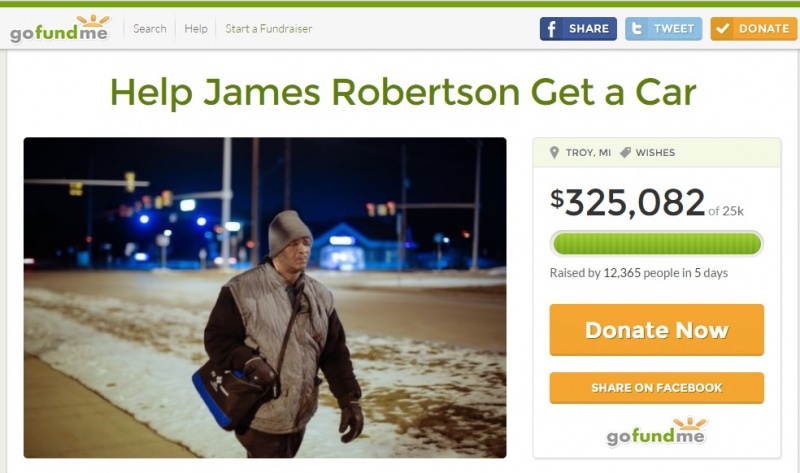Select Start a Fundraiser in the header
The width and height of the screenshot is (800, 473).
[x=269, y=29]
